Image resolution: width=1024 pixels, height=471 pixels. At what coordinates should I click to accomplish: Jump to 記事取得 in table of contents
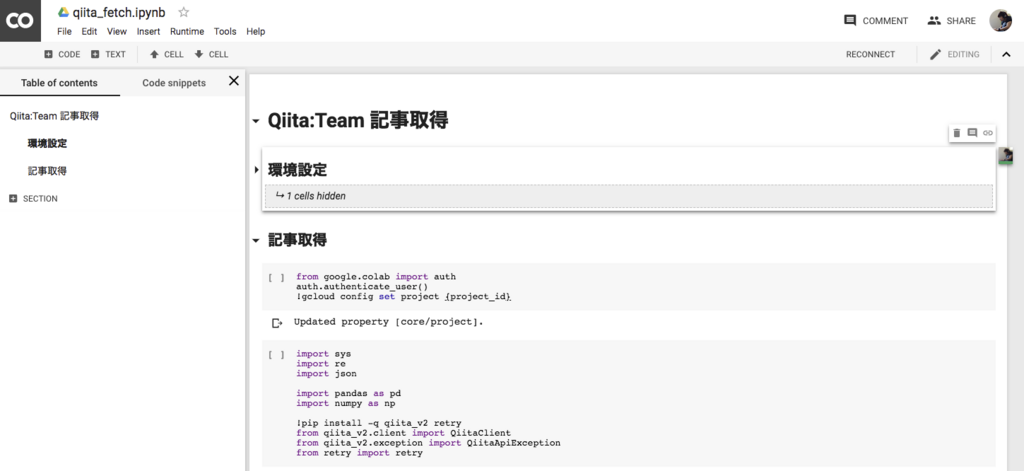pos(47,171)
